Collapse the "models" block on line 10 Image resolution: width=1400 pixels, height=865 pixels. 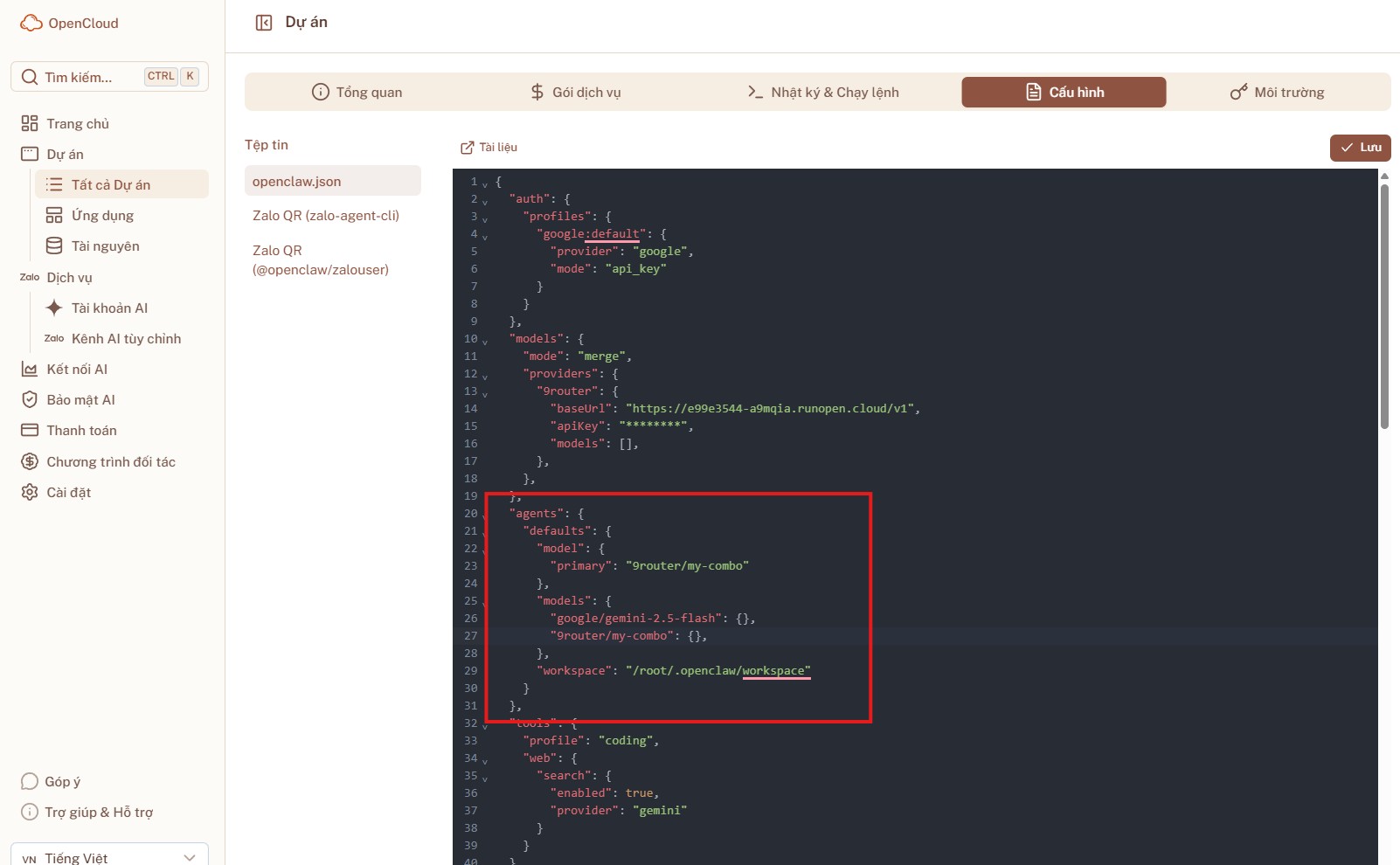485,341
